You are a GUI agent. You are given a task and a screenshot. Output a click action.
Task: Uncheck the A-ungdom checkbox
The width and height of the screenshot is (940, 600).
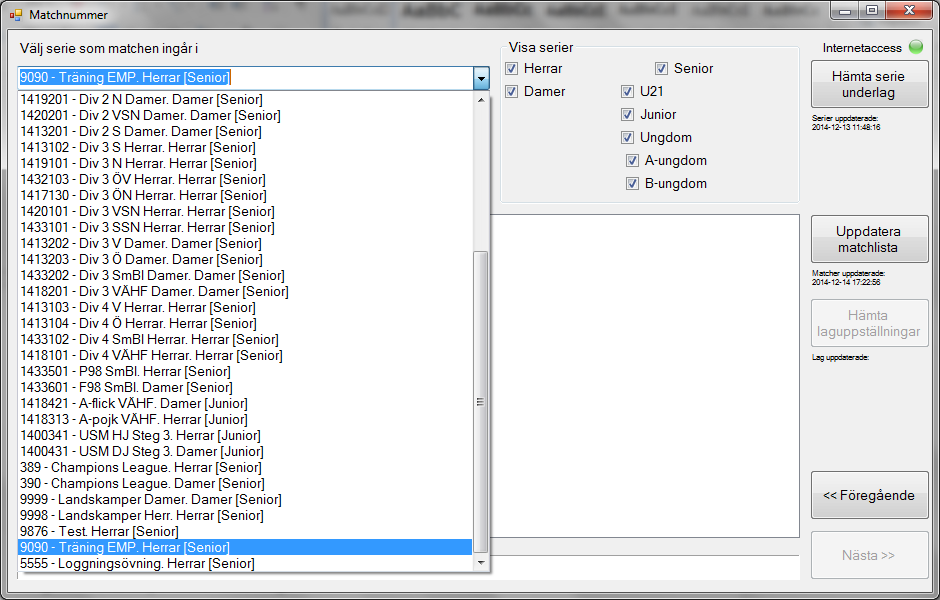coord(632,161)
